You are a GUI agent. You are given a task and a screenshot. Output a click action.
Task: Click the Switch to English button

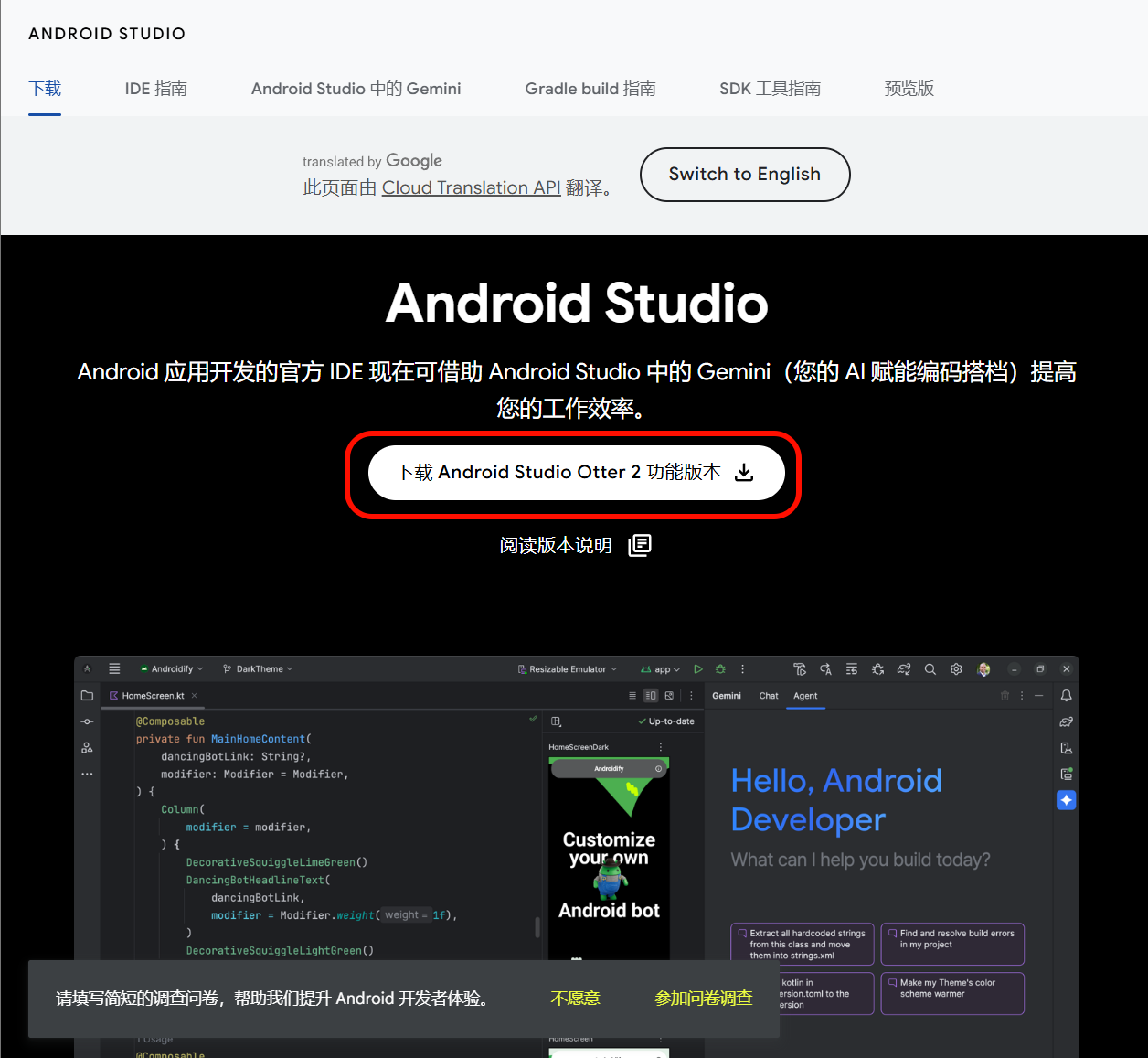point(745,175)
